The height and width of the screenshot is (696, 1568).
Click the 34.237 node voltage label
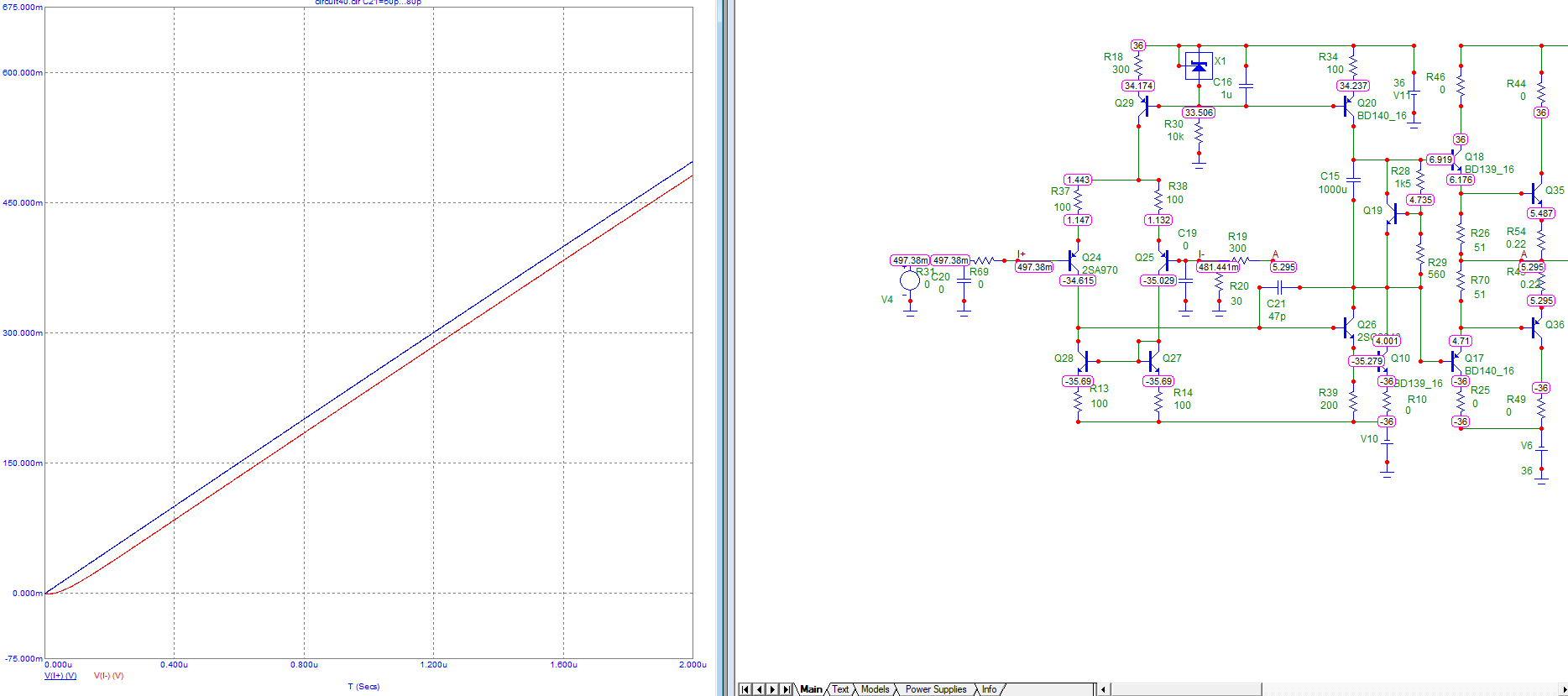point(1353,86)
